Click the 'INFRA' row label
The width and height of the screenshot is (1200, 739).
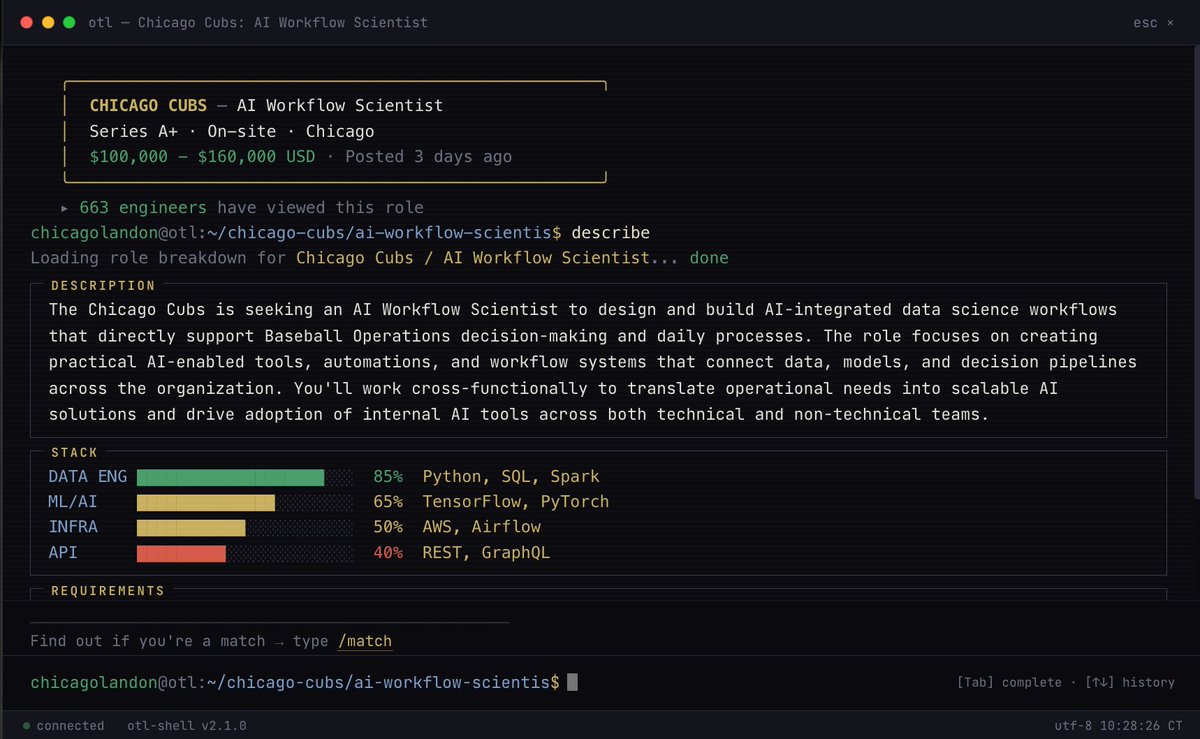click(x=73, y=527)
